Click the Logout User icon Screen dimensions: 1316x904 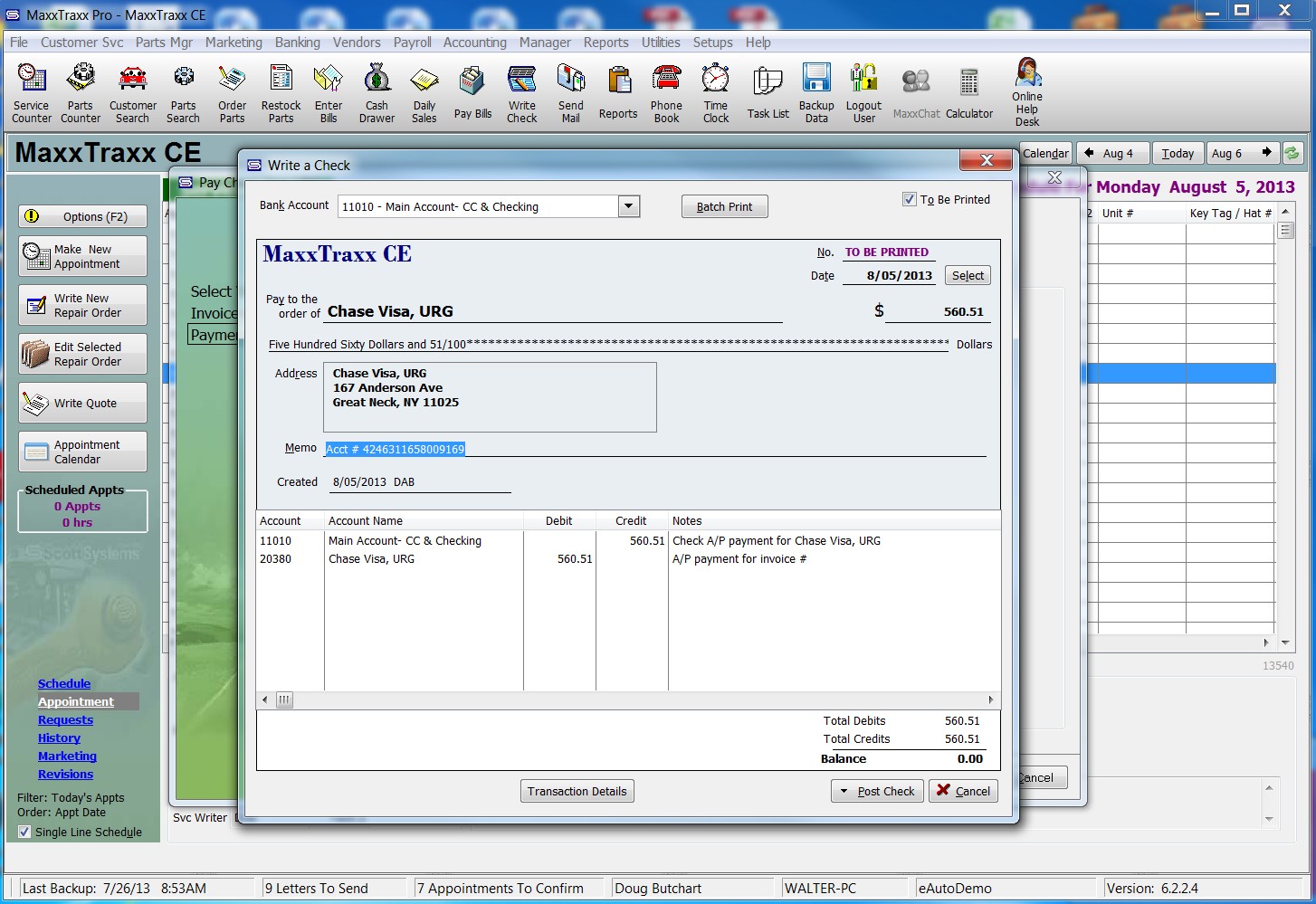(x=864, y=93)
